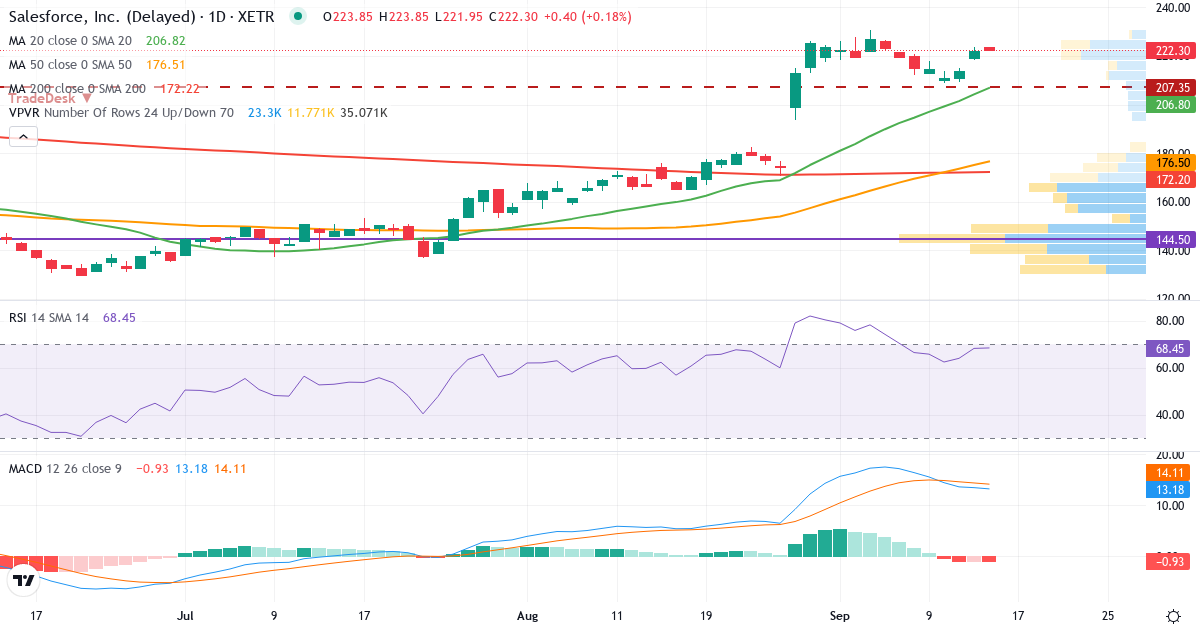Click the 222.30 last price label

coord(1172,50)
